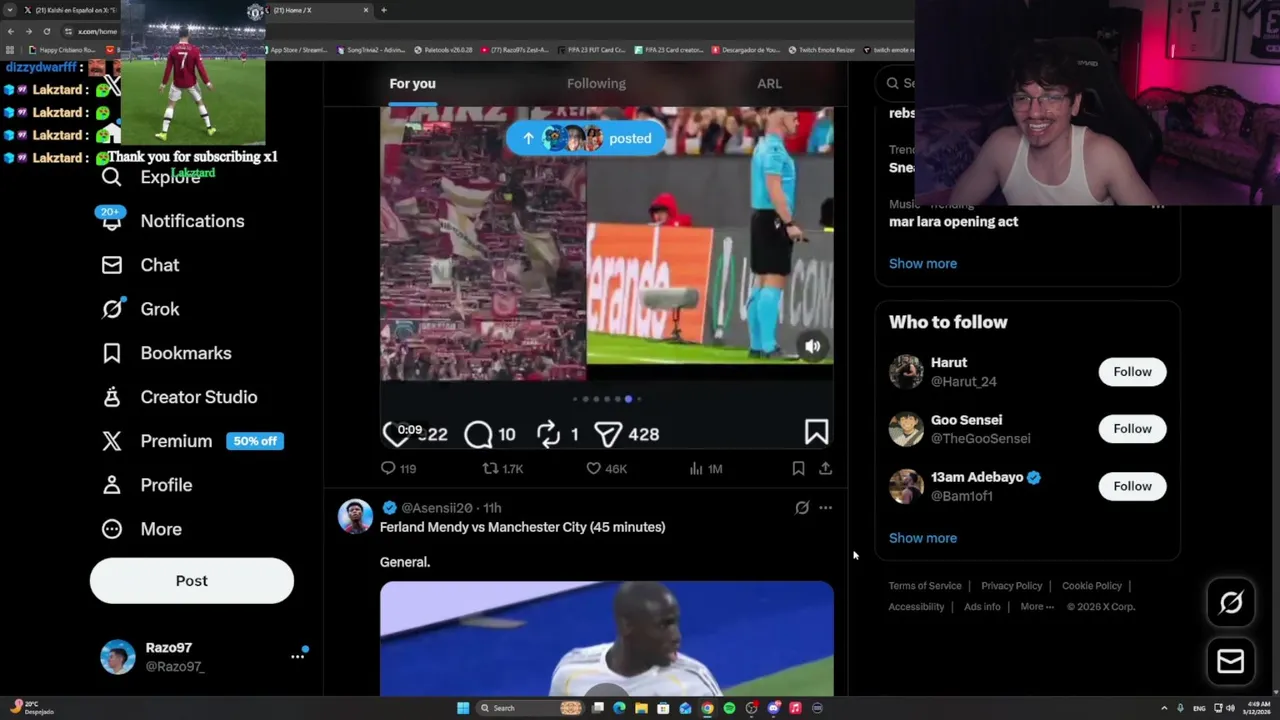View analytics showing 1M views
The height and width of the screenshot is (720, 1280).
point(705,468)
